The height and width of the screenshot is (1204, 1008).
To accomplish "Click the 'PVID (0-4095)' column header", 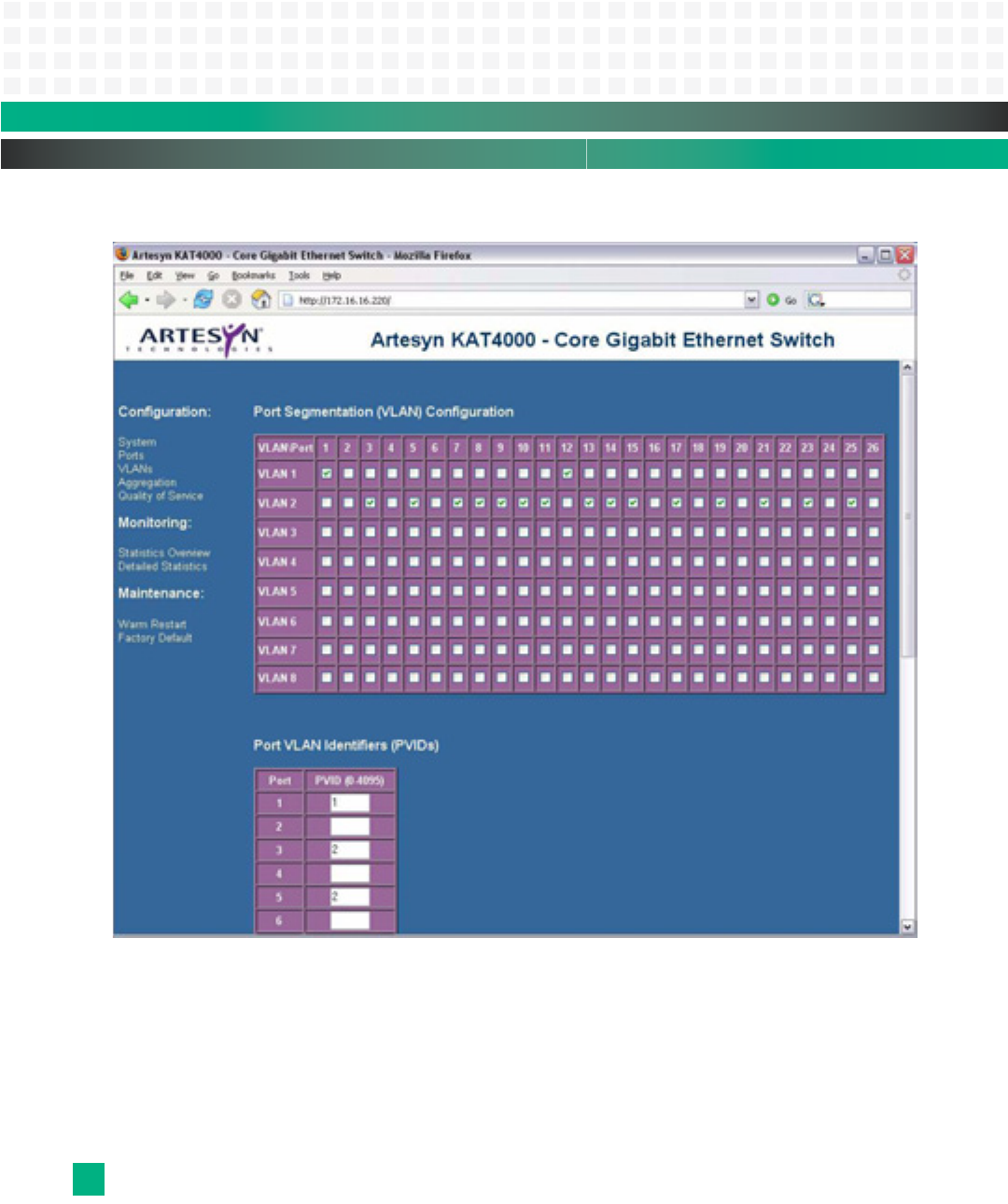I will [350, 780].
